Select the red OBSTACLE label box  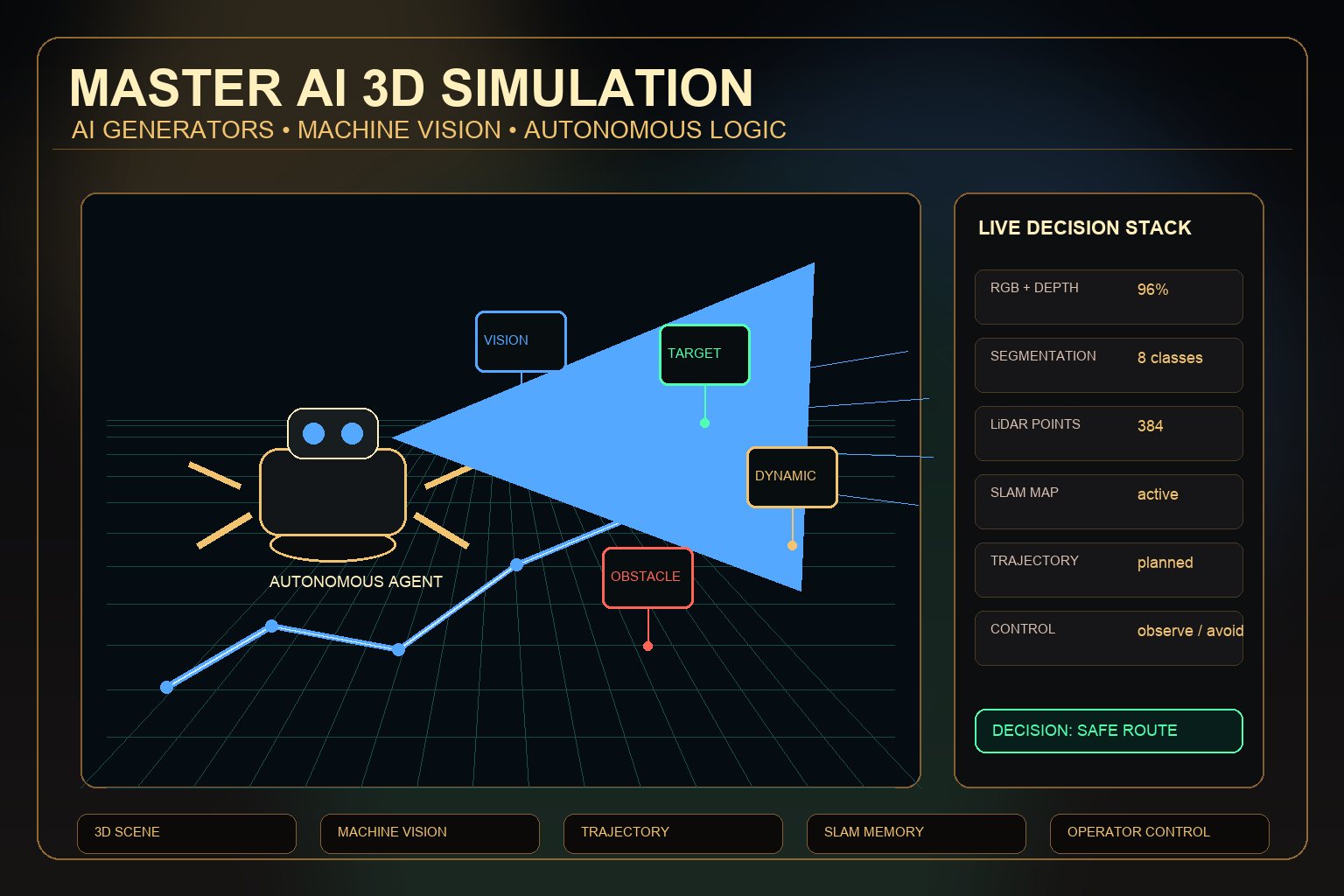click(647, 577)
